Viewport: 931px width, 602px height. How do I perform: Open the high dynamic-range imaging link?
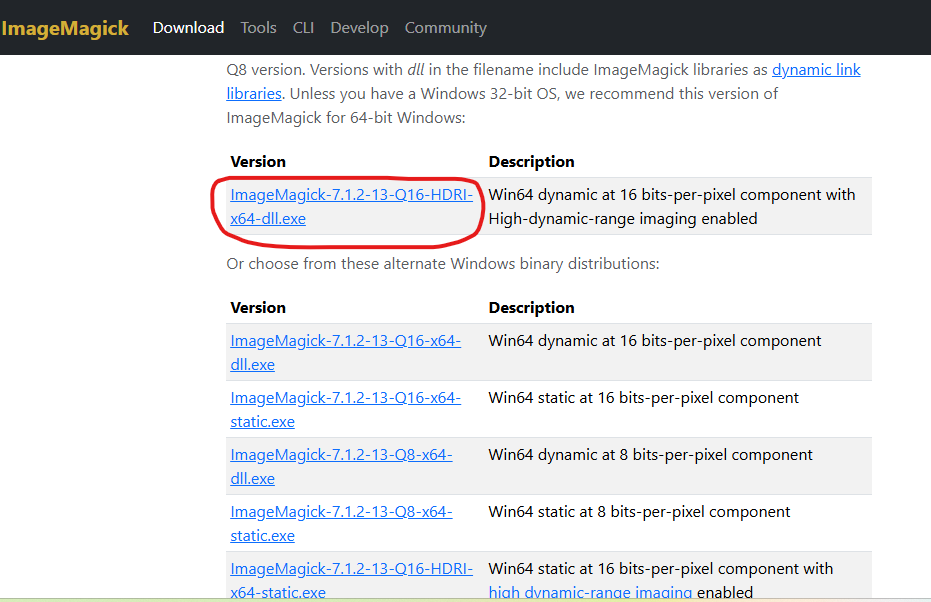590,592
